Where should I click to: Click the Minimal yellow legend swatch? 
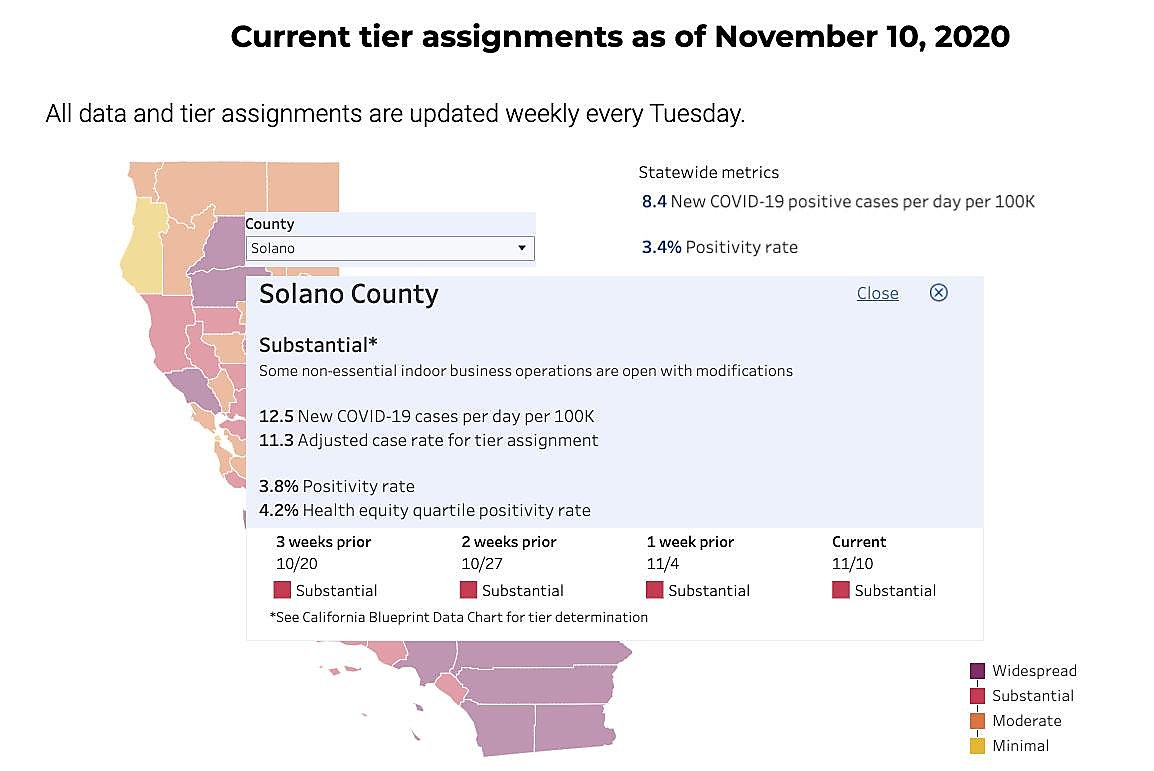click(976, 745)
